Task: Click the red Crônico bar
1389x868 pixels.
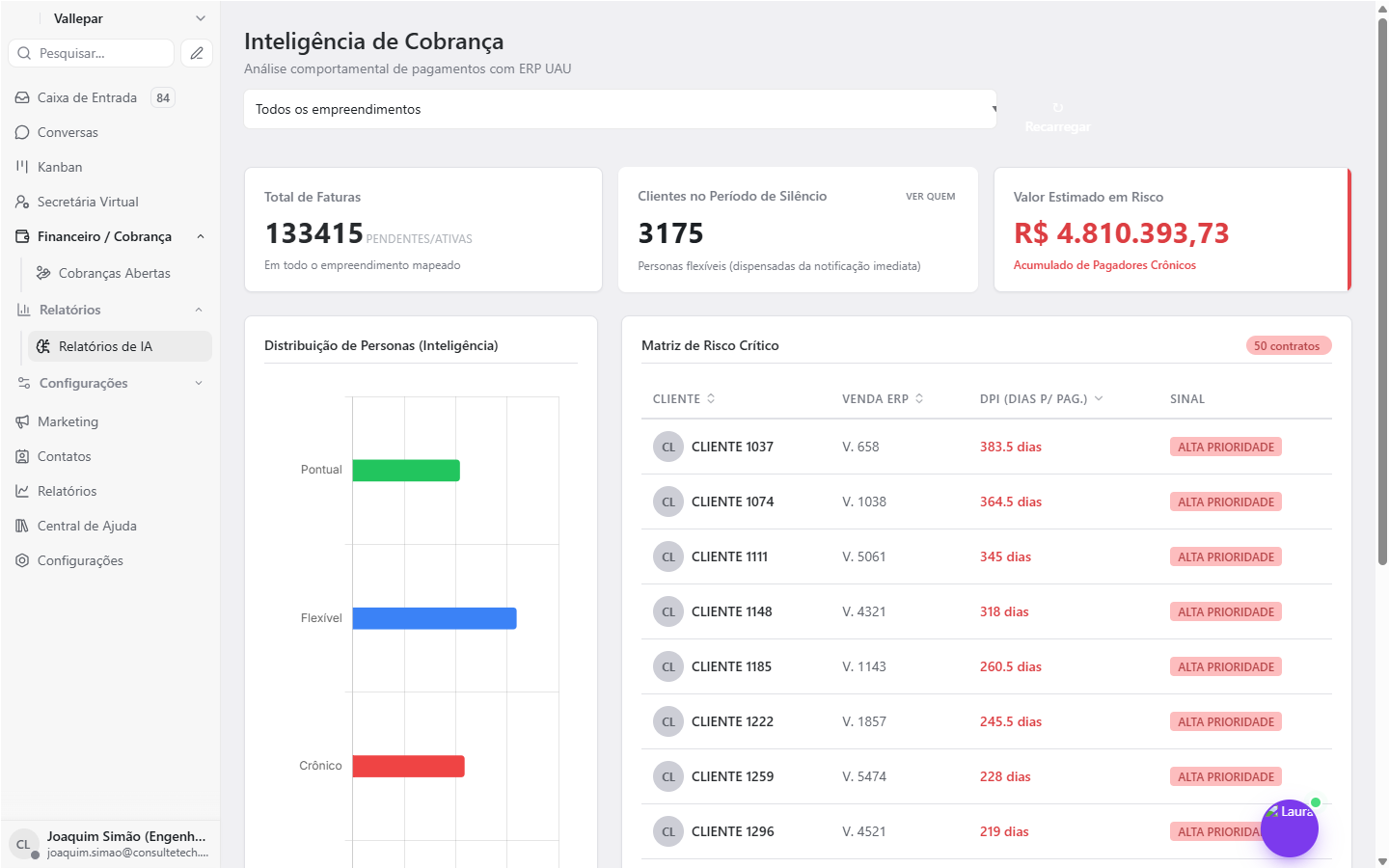Action: (x=409, y=766)
